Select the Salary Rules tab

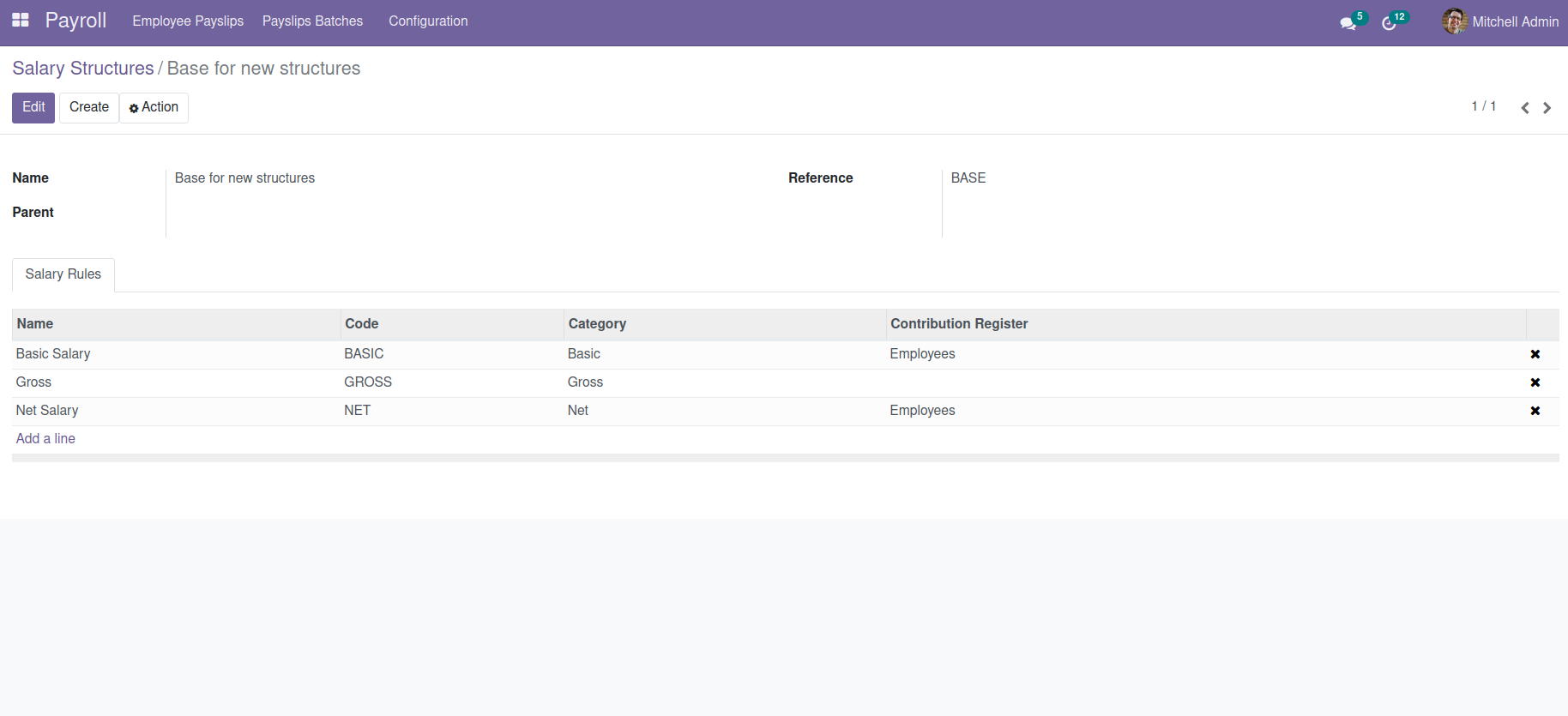point(63,274)
